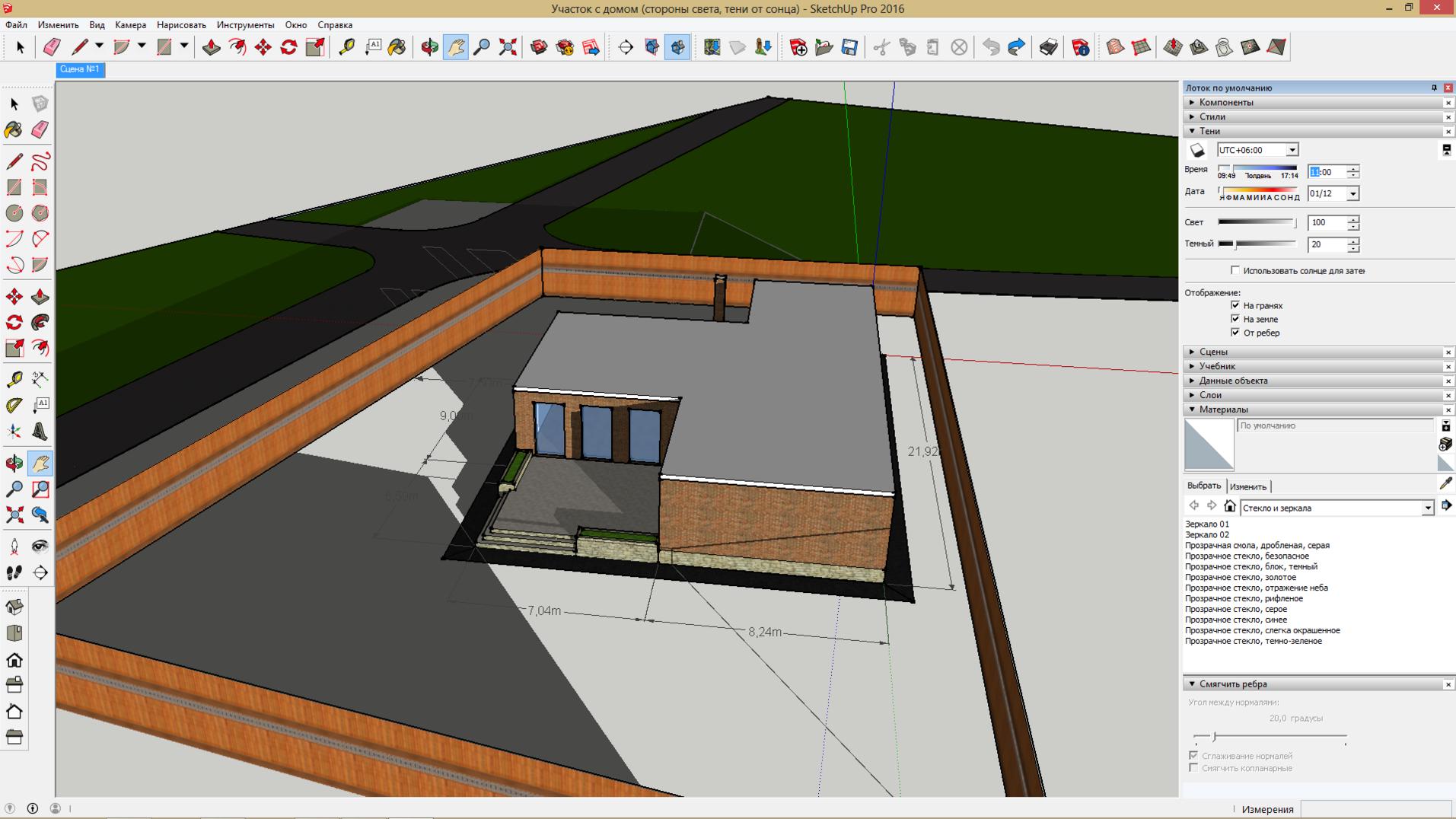Click the Undo arrow icon

click(990, 47)
